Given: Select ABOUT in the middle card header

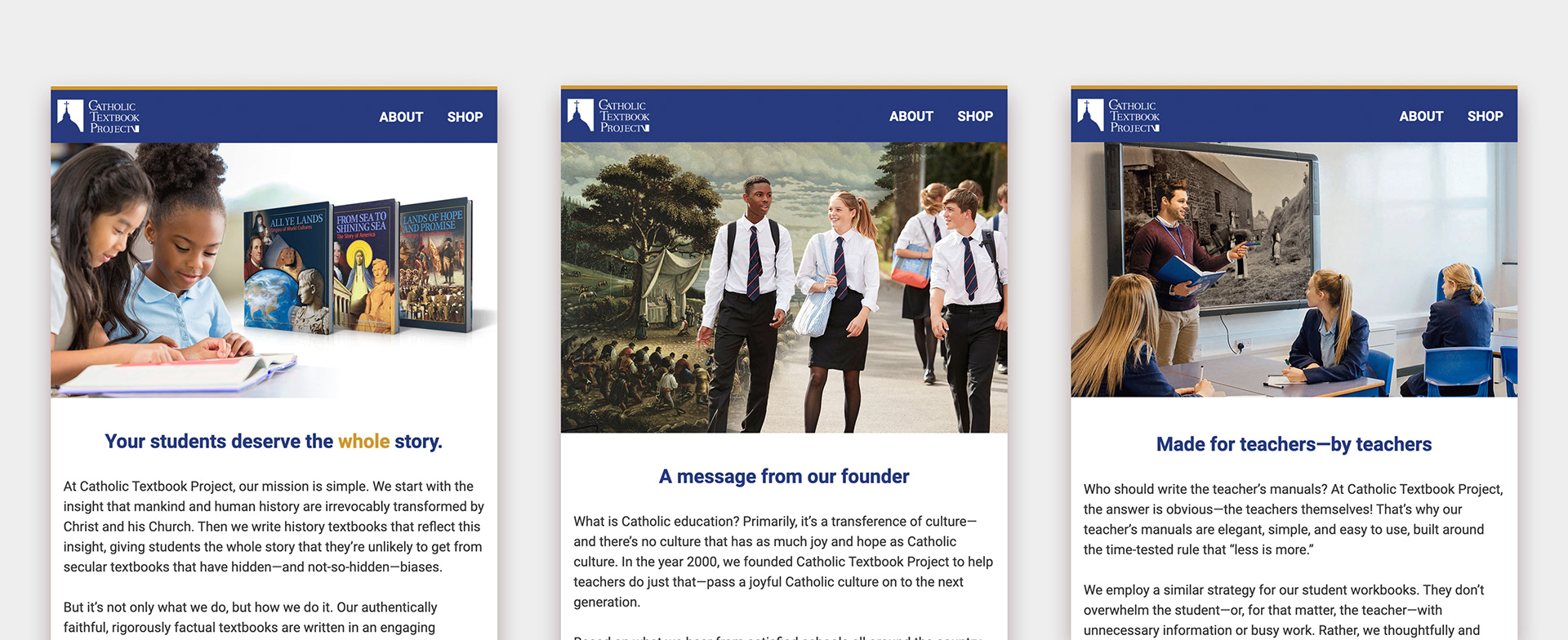Looking at the screenshot, I should click(911, 116).
